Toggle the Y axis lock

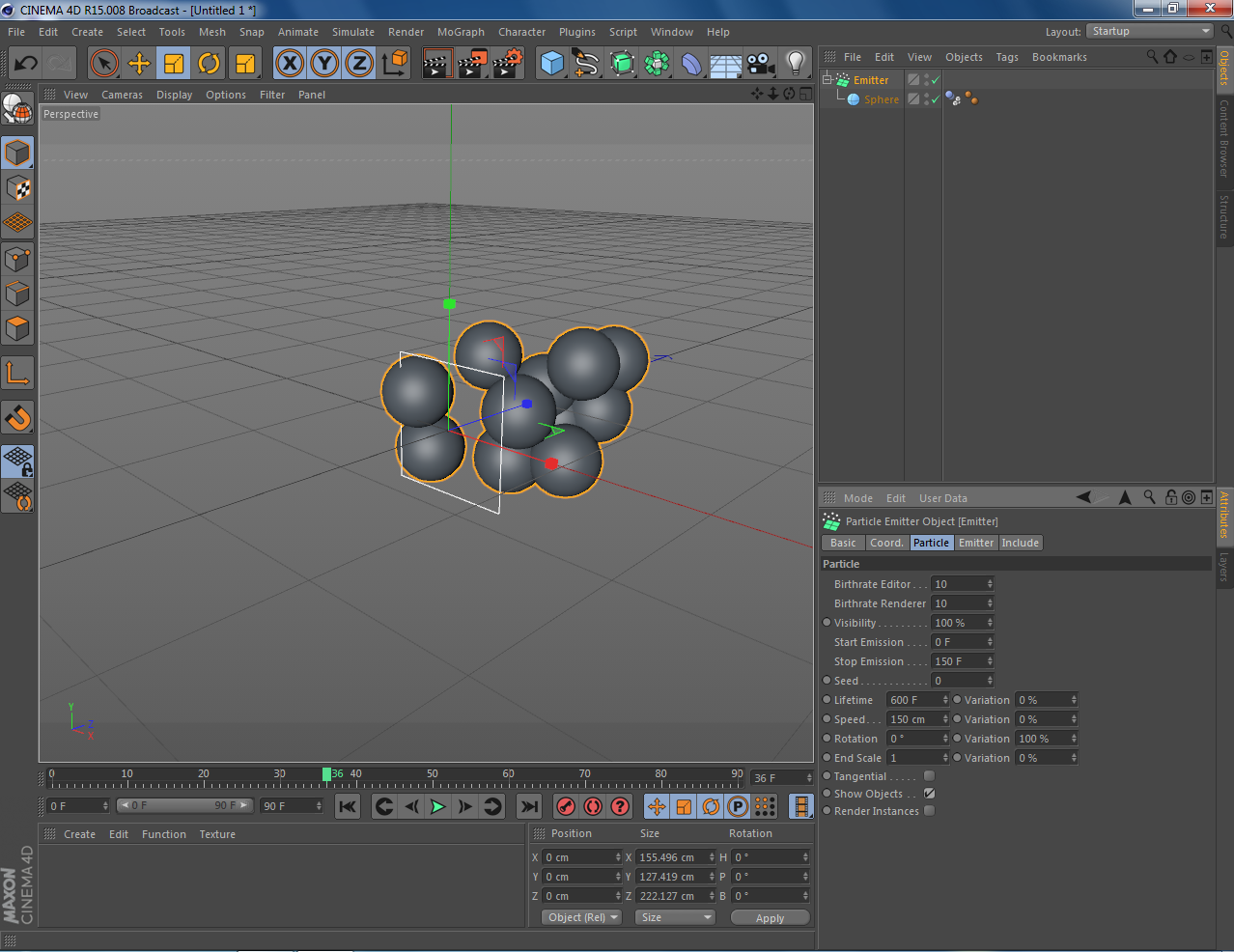pyautogui.click(x=324, y=64)
